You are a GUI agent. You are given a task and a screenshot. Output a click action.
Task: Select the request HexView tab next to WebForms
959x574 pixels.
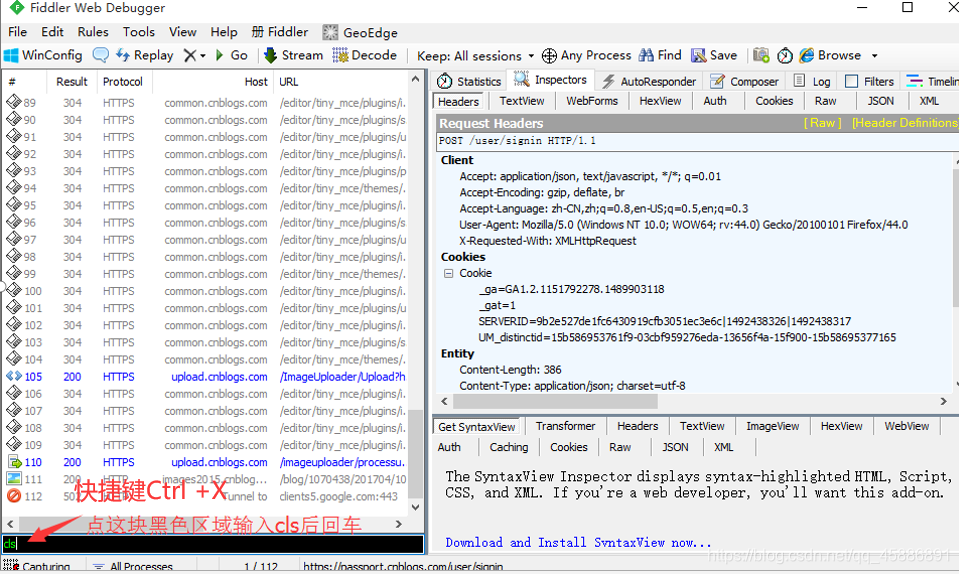pos(660,101)
